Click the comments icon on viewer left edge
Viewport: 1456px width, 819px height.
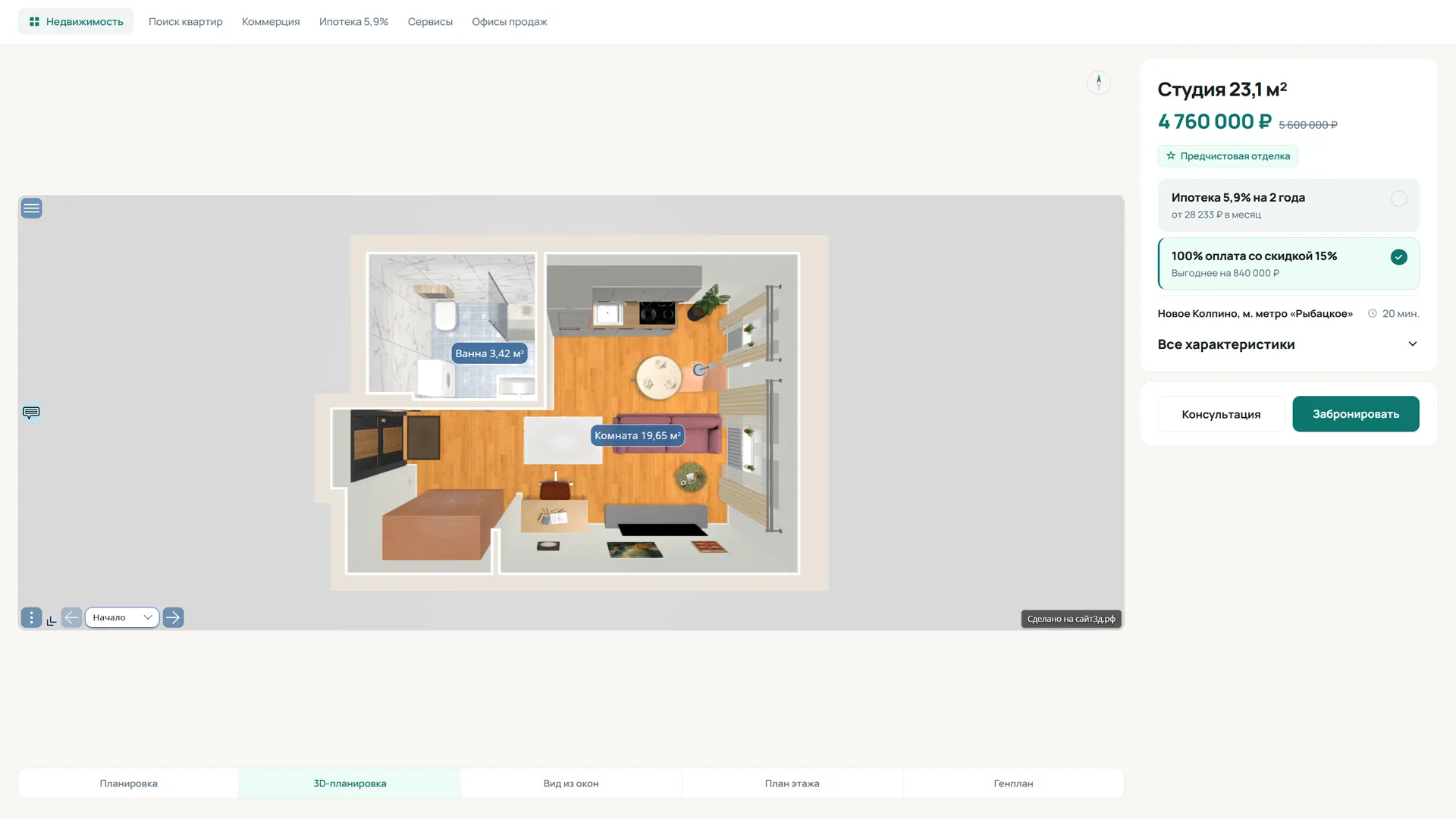click(31, 413)
